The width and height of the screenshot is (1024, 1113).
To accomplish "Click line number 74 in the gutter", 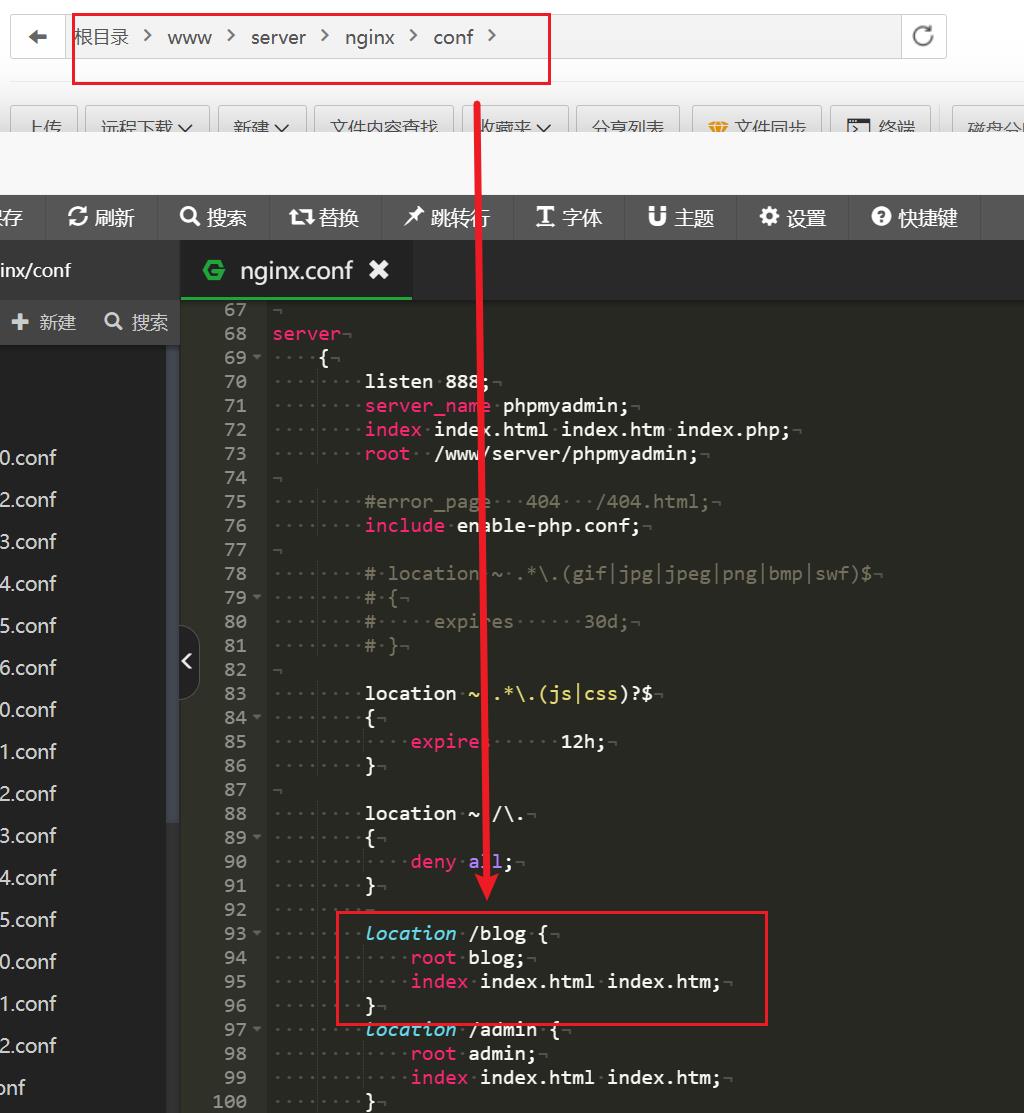I will coord(236,478).
